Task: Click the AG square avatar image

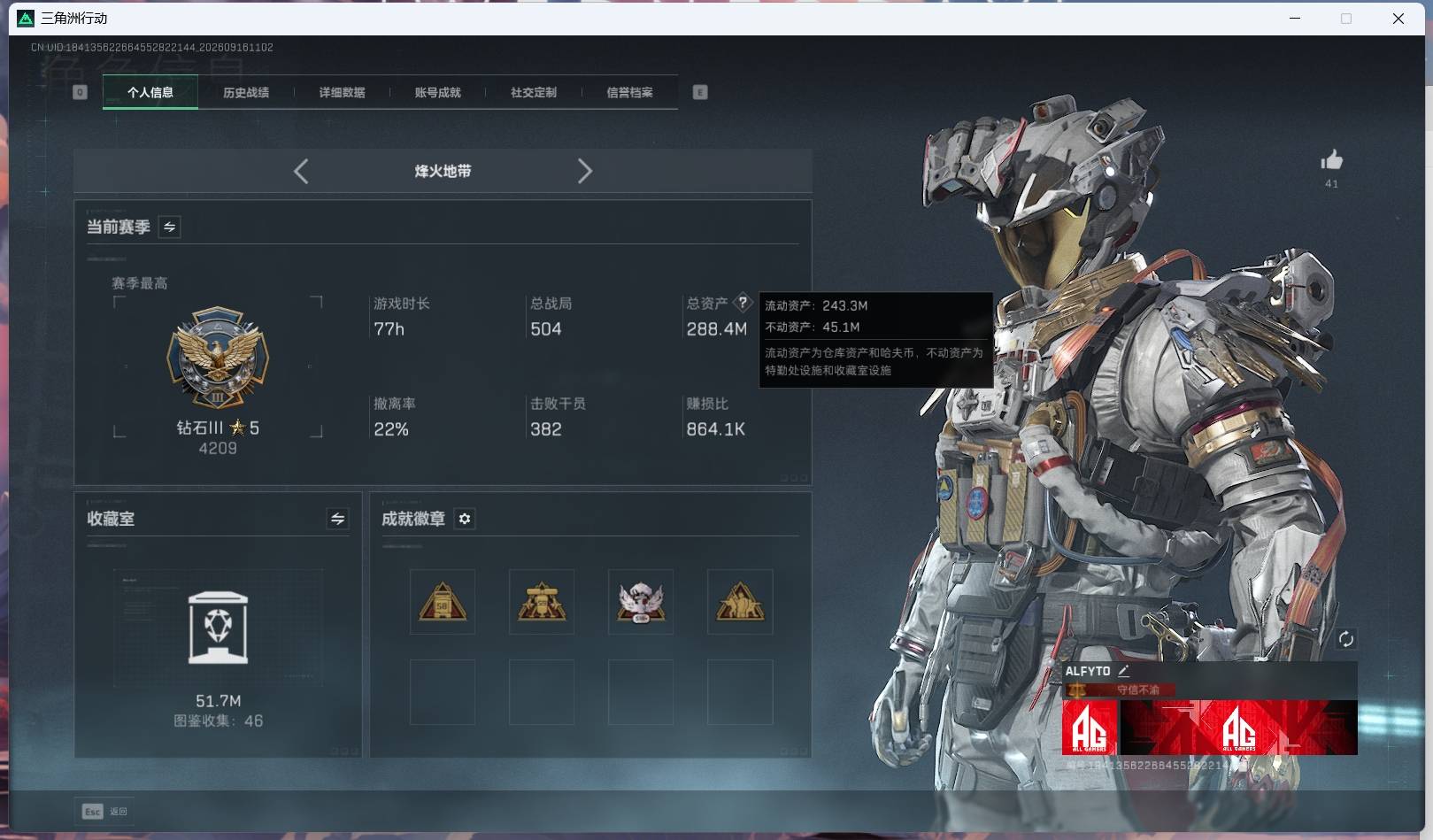Action: pyautogui.click(x=1090, y=728)
